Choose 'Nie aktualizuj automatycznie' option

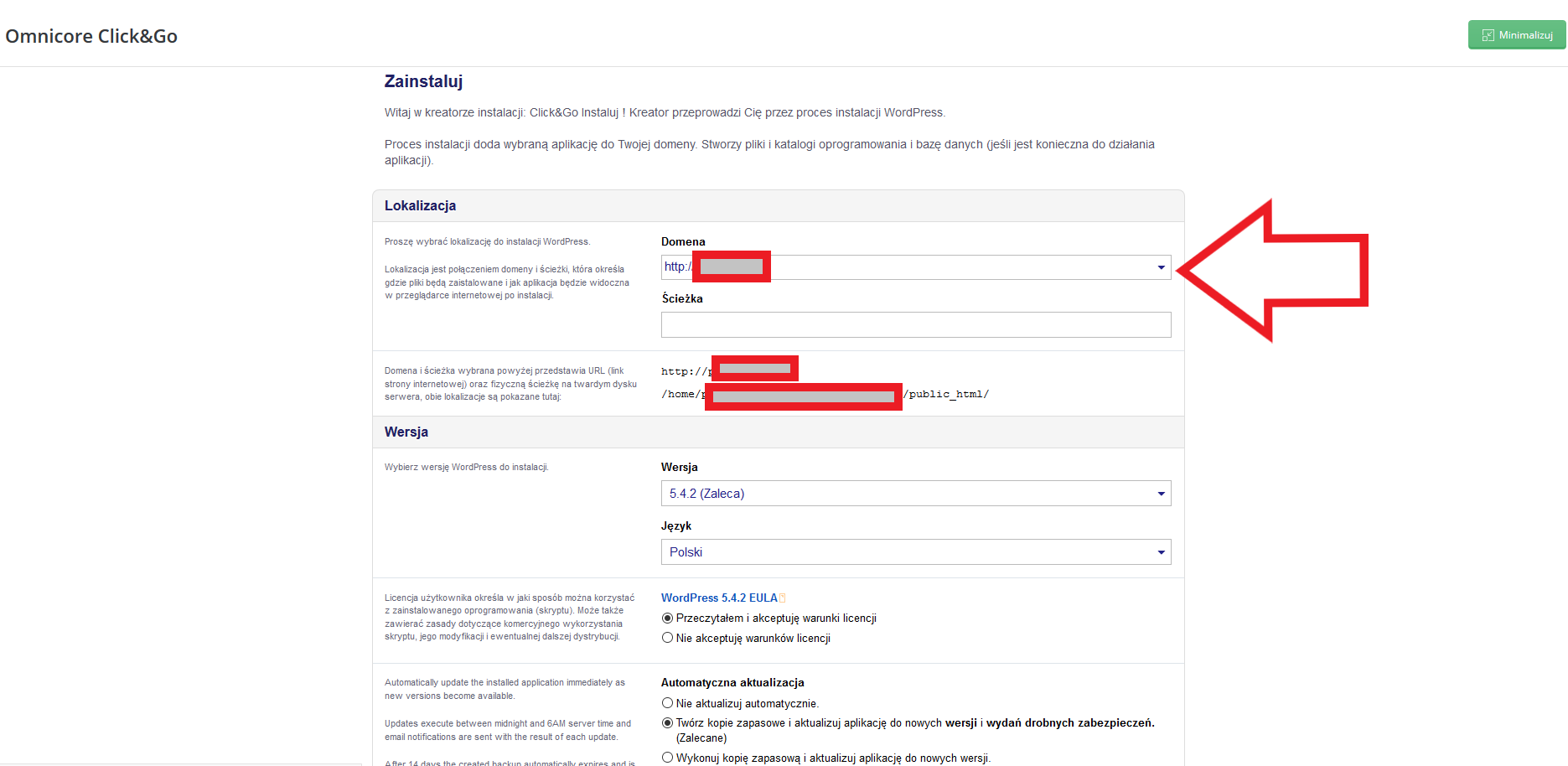pyautogui.click(x=668, y=704)
